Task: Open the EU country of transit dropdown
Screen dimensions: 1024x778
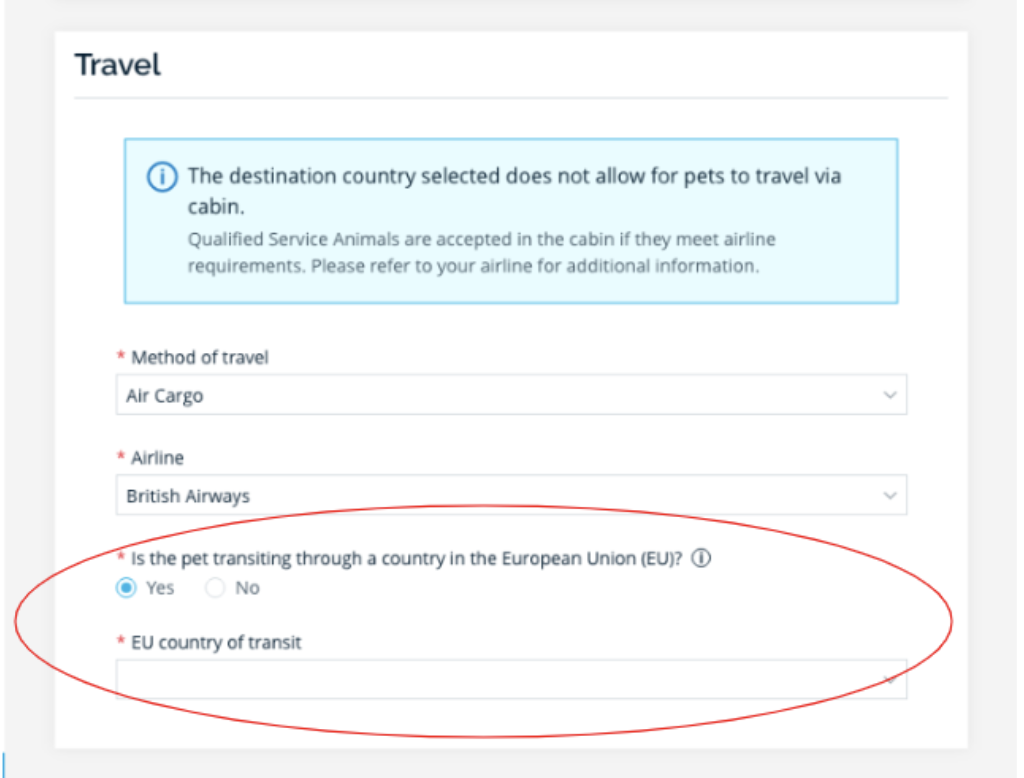Action: tap(511, 679)
